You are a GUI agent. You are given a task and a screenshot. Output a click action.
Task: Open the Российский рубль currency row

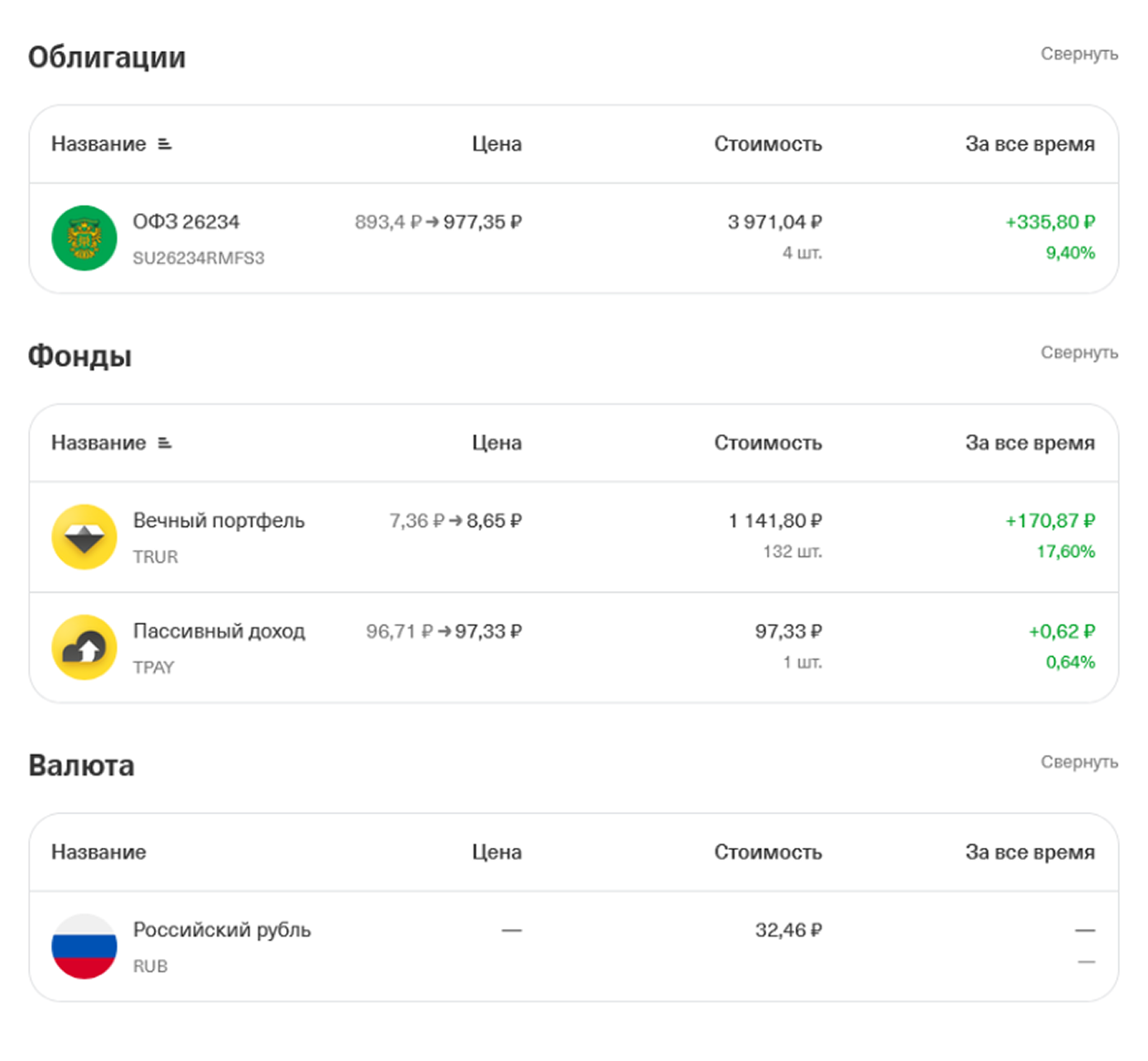(574, 946)
